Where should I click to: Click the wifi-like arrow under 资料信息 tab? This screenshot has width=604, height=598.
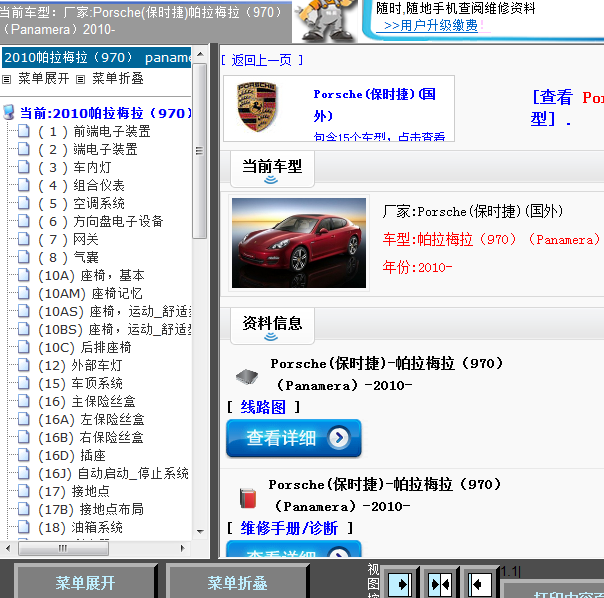pyautogui.click(x=271, y=336)
